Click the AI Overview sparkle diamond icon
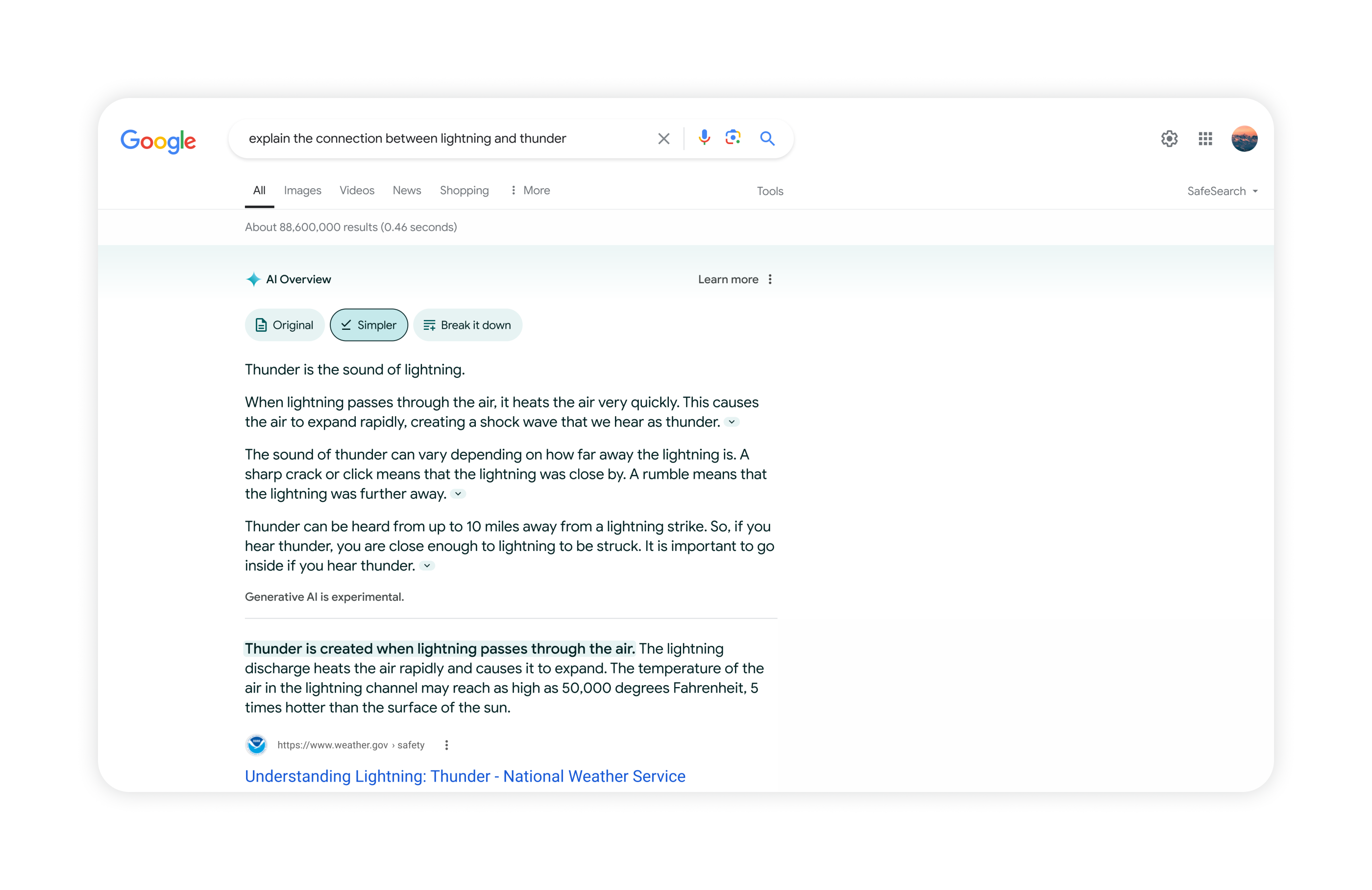 [x=253, y=279]
